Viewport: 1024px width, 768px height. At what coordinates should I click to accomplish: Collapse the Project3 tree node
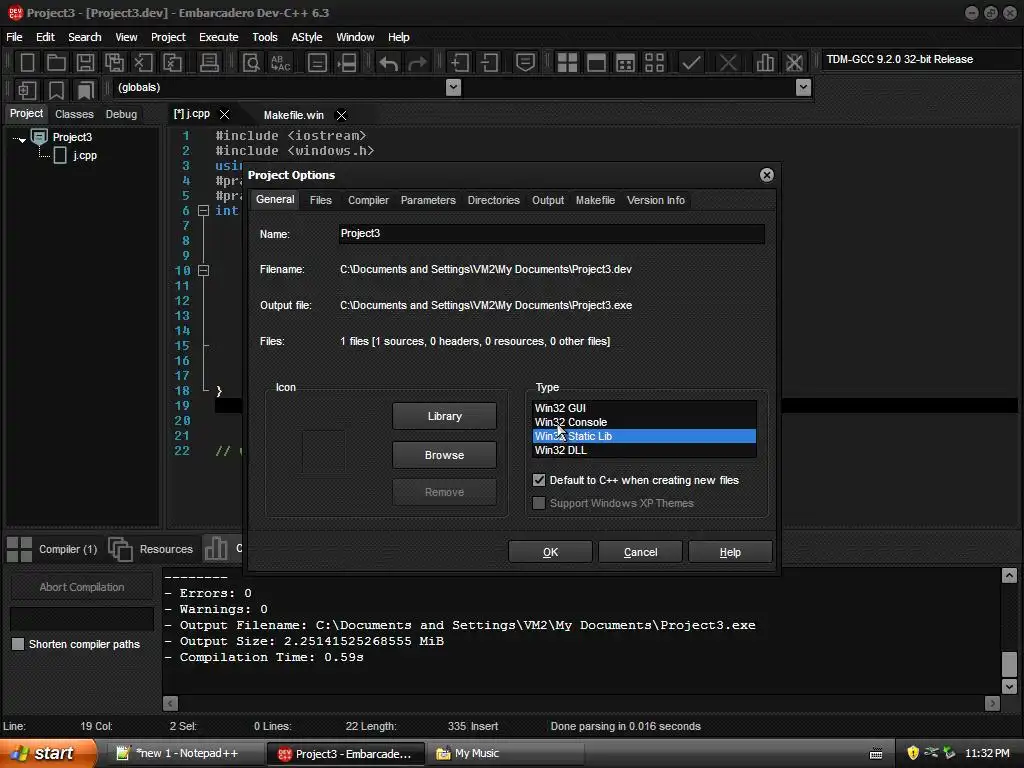(x=22, y=139)
